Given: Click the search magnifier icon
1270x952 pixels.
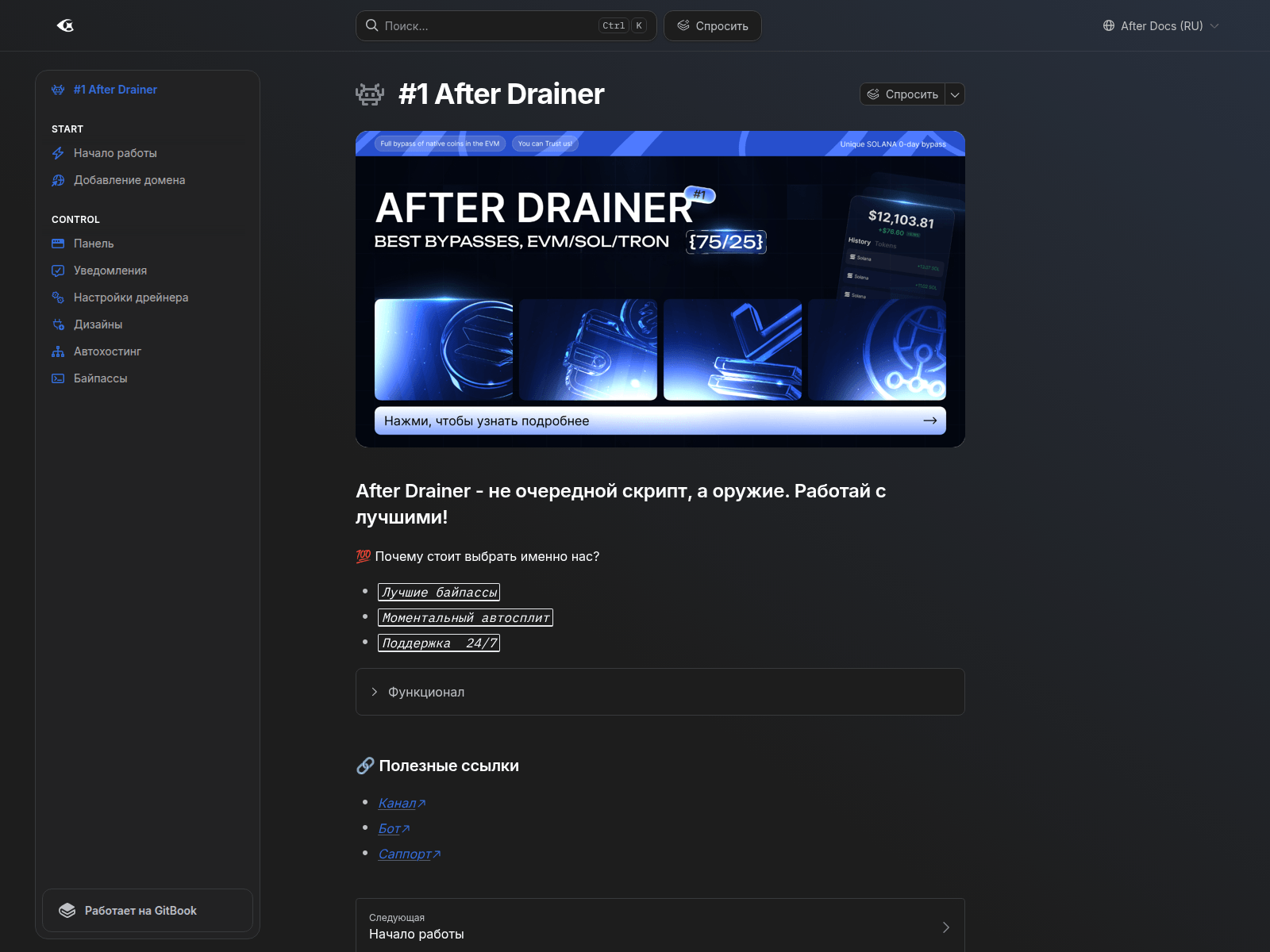Looking at the screenshot, I should point(371,25).
